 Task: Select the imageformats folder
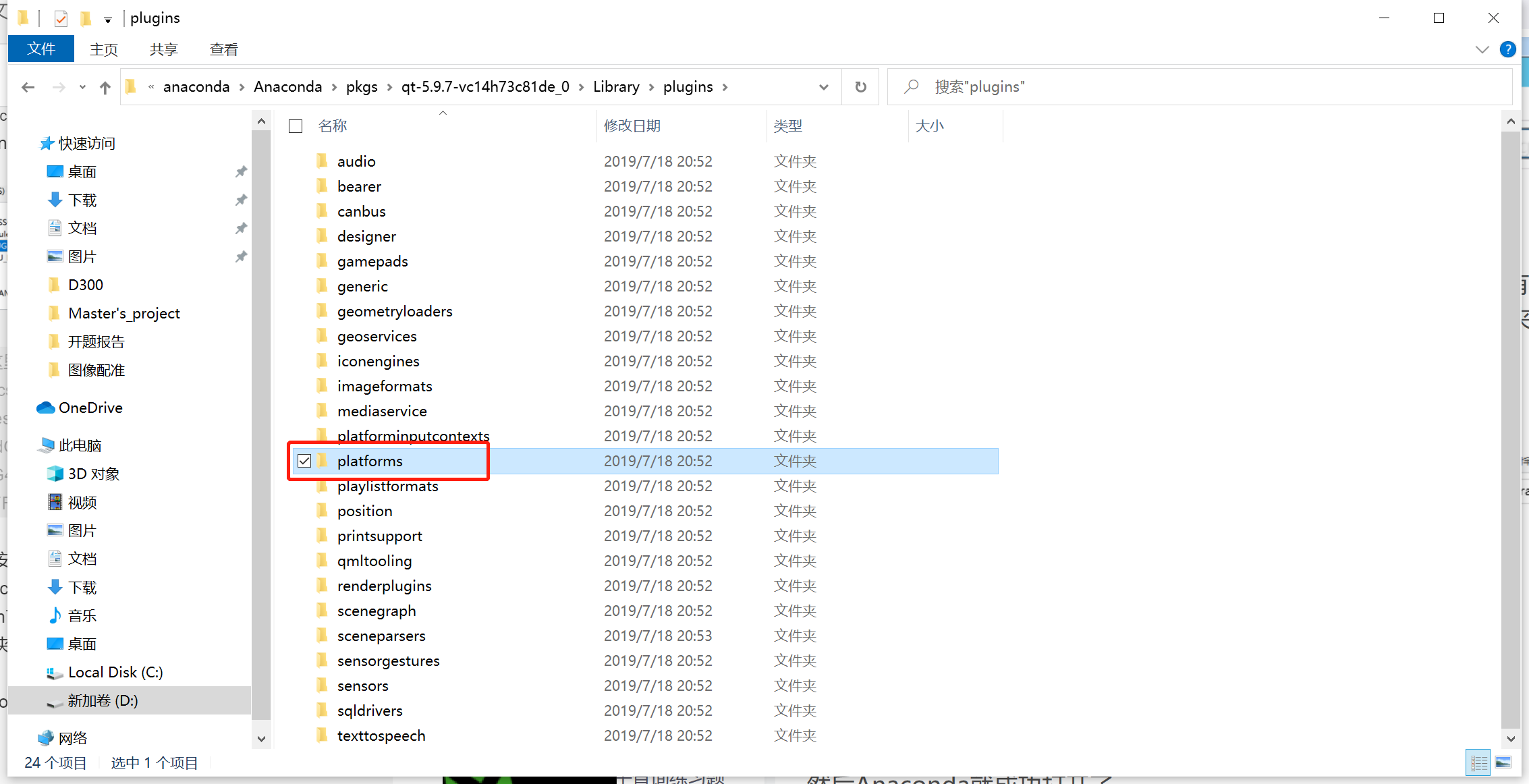click(x=385, y=386)
